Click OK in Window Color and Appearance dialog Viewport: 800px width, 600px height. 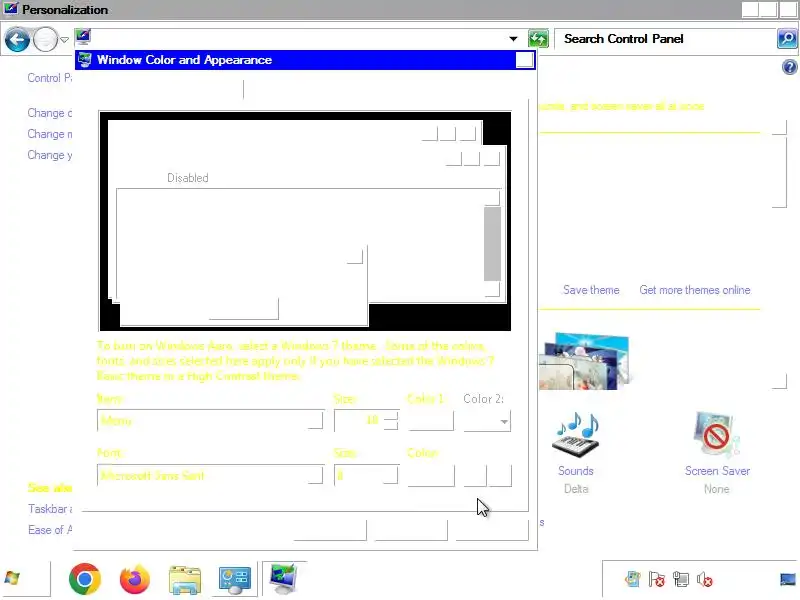click(330, 530)
